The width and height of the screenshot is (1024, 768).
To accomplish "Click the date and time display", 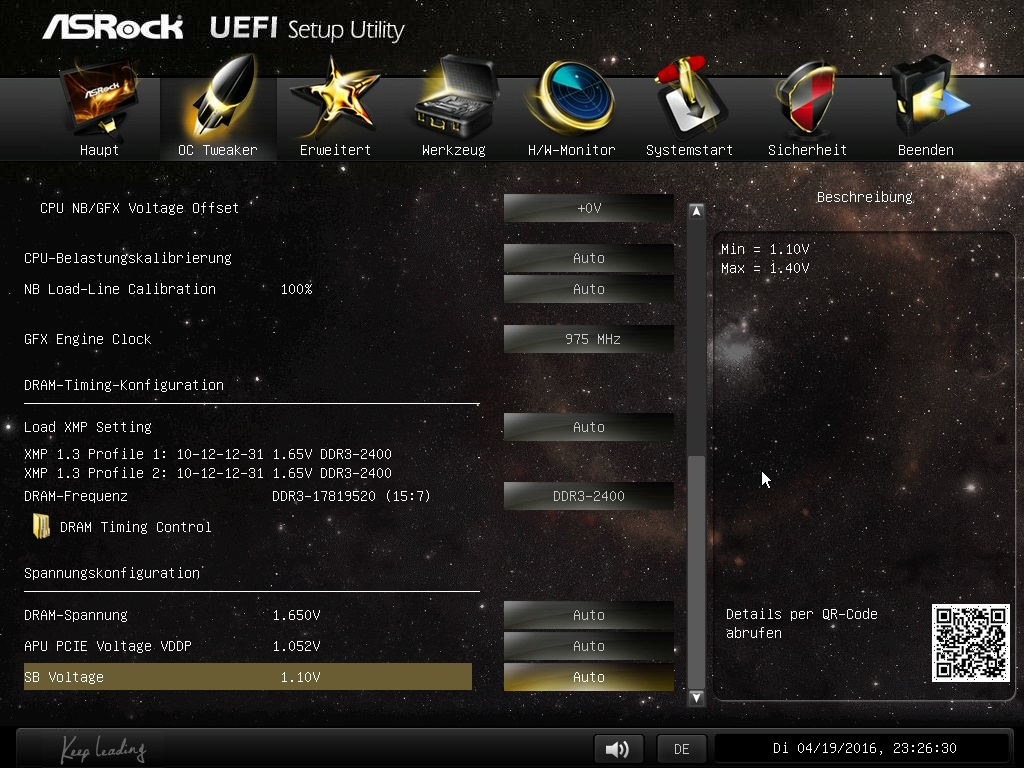I will pyautogui.click(x=864, y=748).
